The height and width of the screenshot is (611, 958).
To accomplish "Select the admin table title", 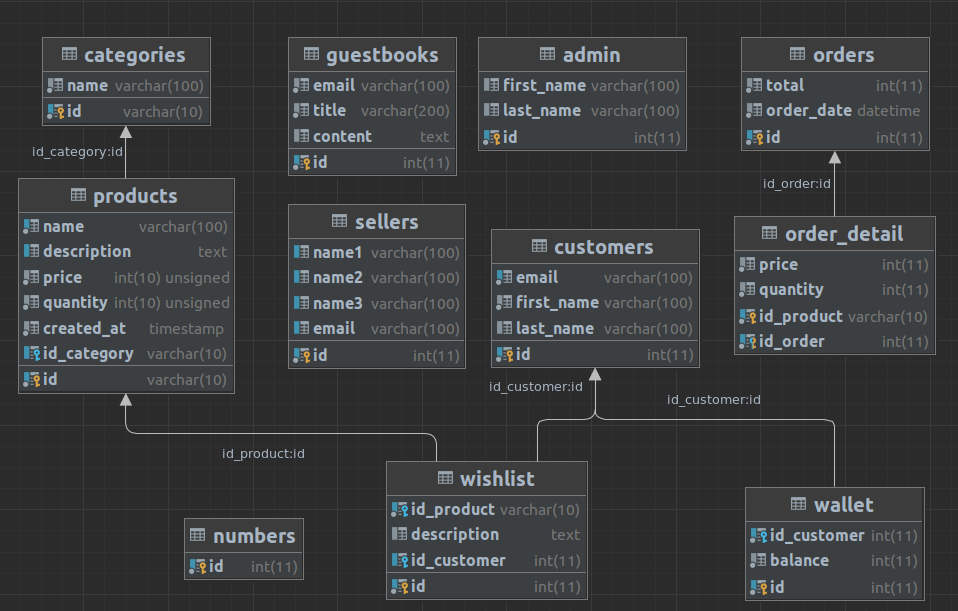I will tap(591, 55).
